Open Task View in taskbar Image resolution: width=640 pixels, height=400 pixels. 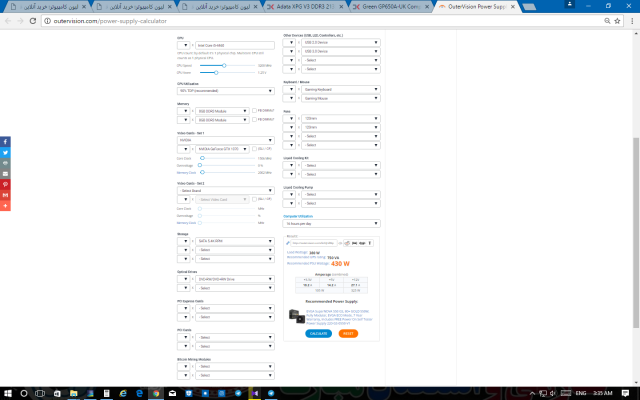point(40,393)
